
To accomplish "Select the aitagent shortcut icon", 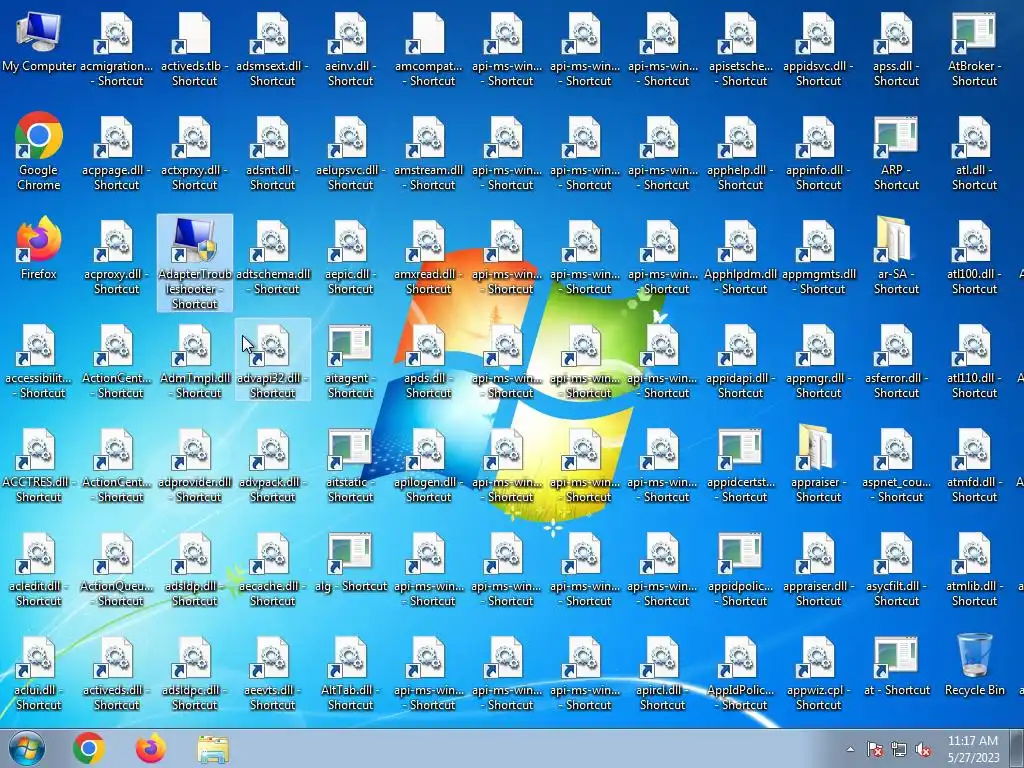I will [350, 360].
